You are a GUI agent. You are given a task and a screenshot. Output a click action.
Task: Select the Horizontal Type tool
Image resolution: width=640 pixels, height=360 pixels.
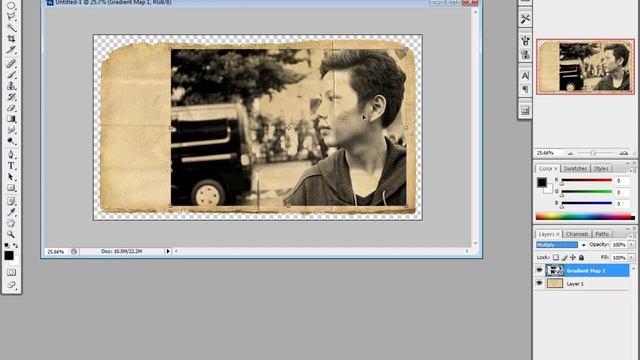[x=11, y=166]
